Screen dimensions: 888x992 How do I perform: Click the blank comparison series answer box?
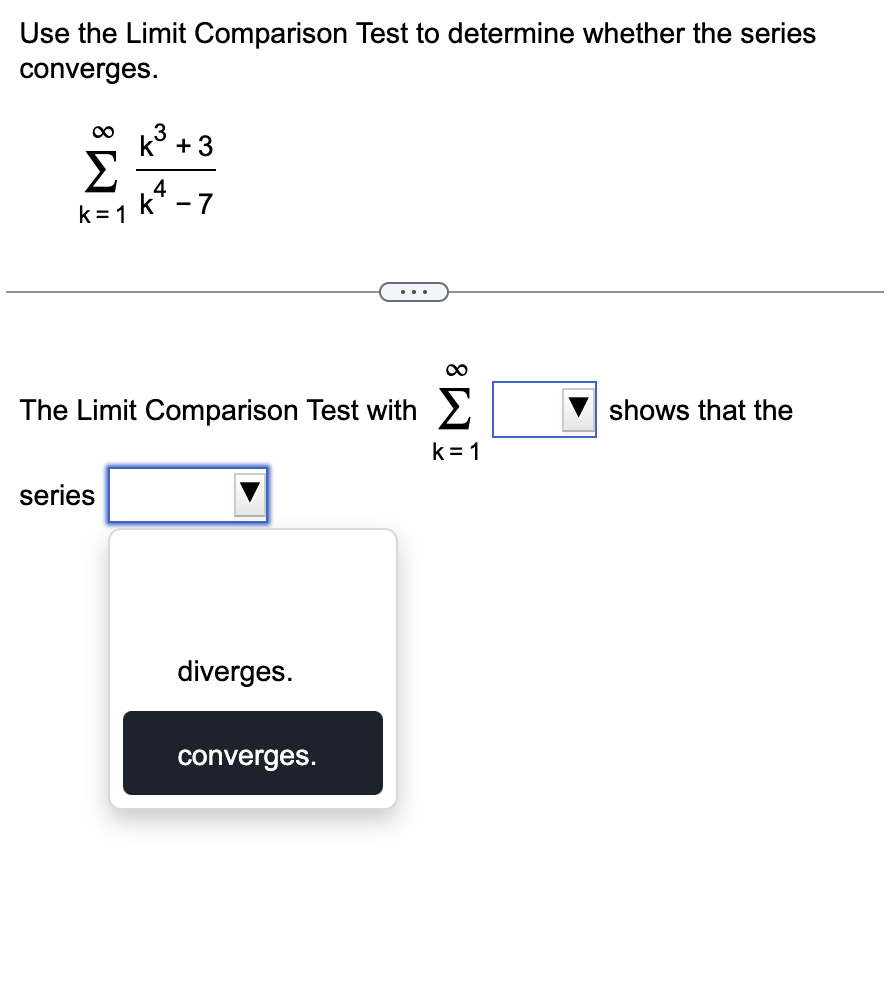click(x=544, y=409)
